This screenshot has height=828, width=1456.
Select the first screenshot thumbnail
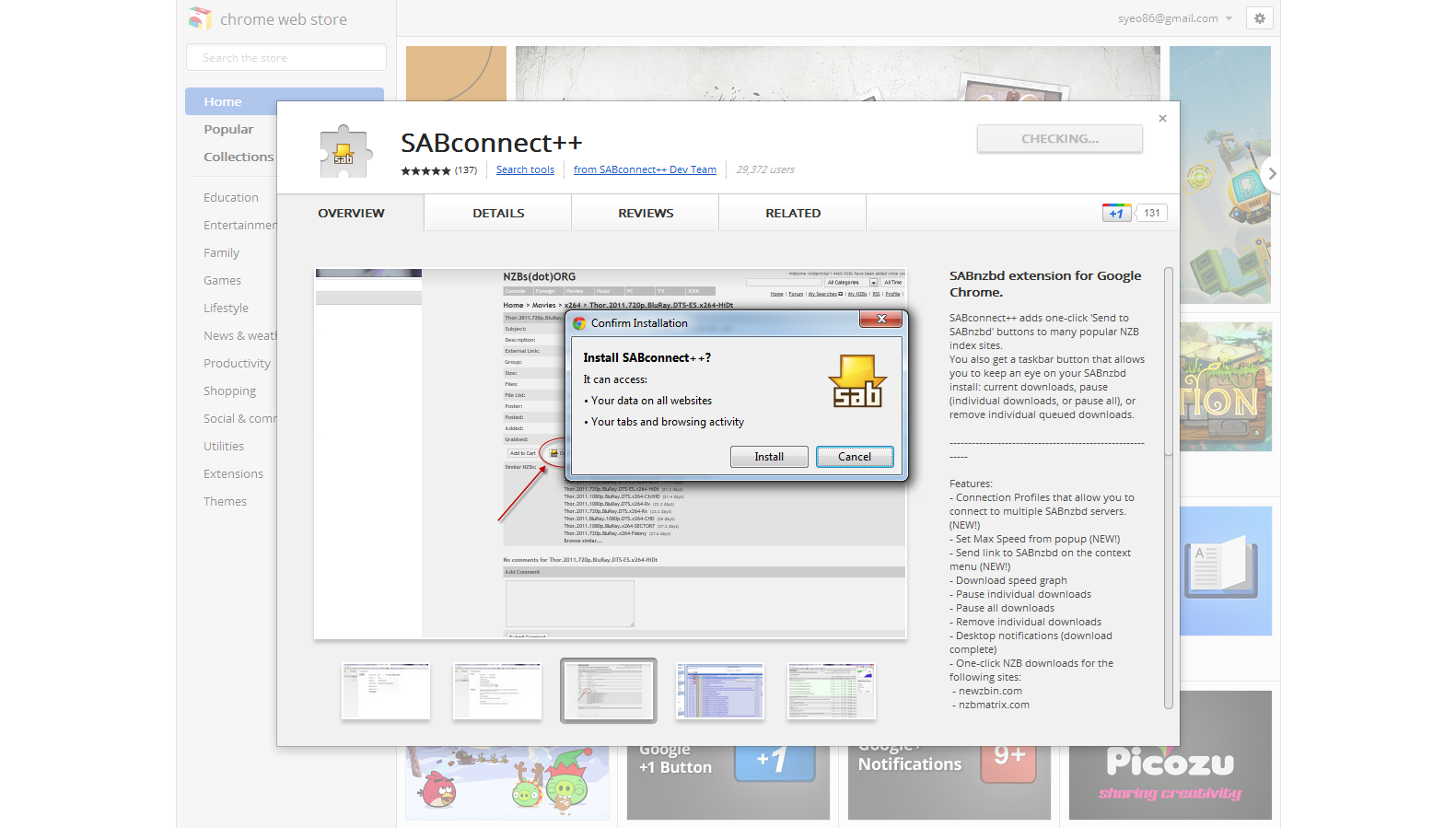click(386, 691)
